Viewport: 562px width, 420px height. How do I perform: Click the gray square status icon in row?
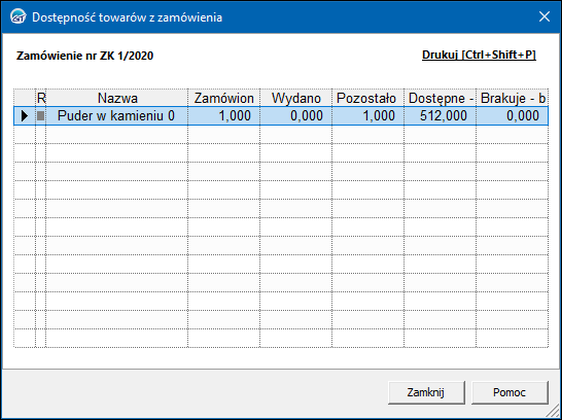(x=41, y=116)
